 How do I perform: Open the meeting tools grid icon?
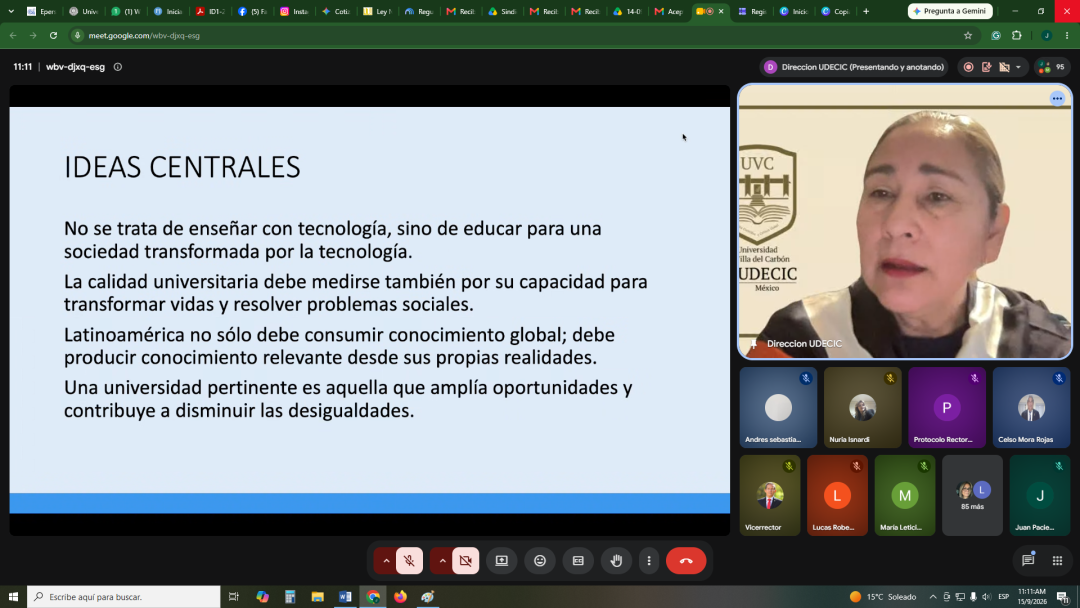1057,560
